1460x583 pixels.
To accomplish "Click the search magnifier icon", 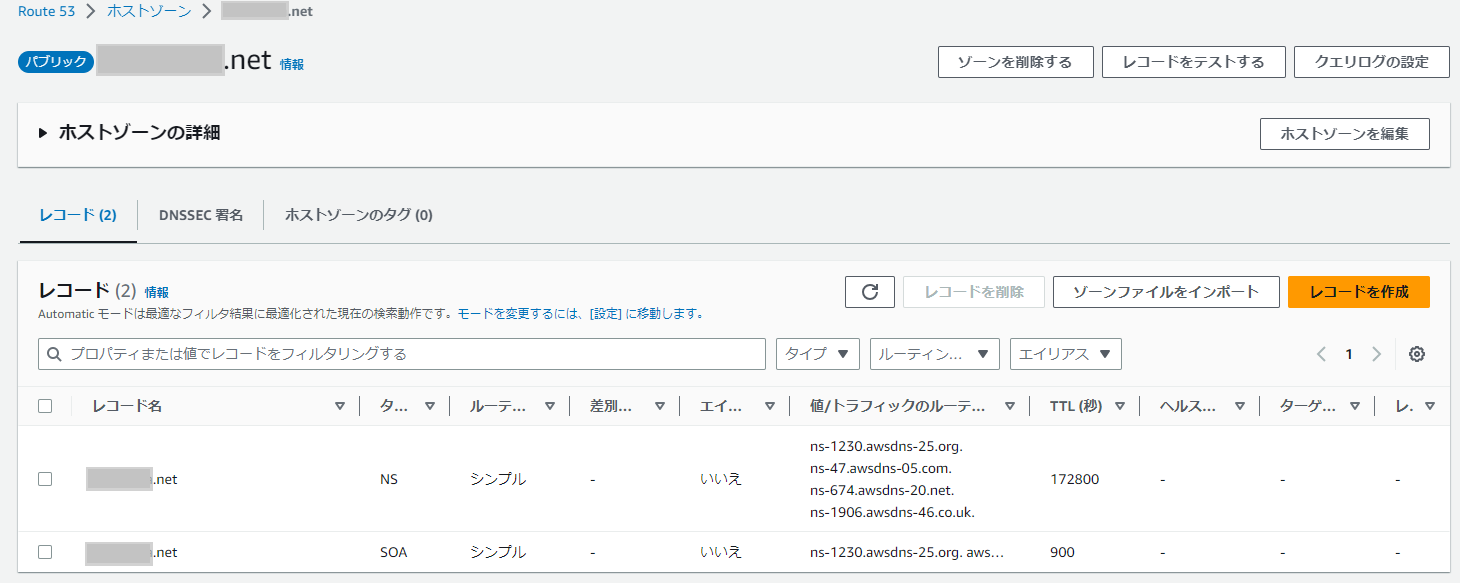I will click(x=53, y=354).
